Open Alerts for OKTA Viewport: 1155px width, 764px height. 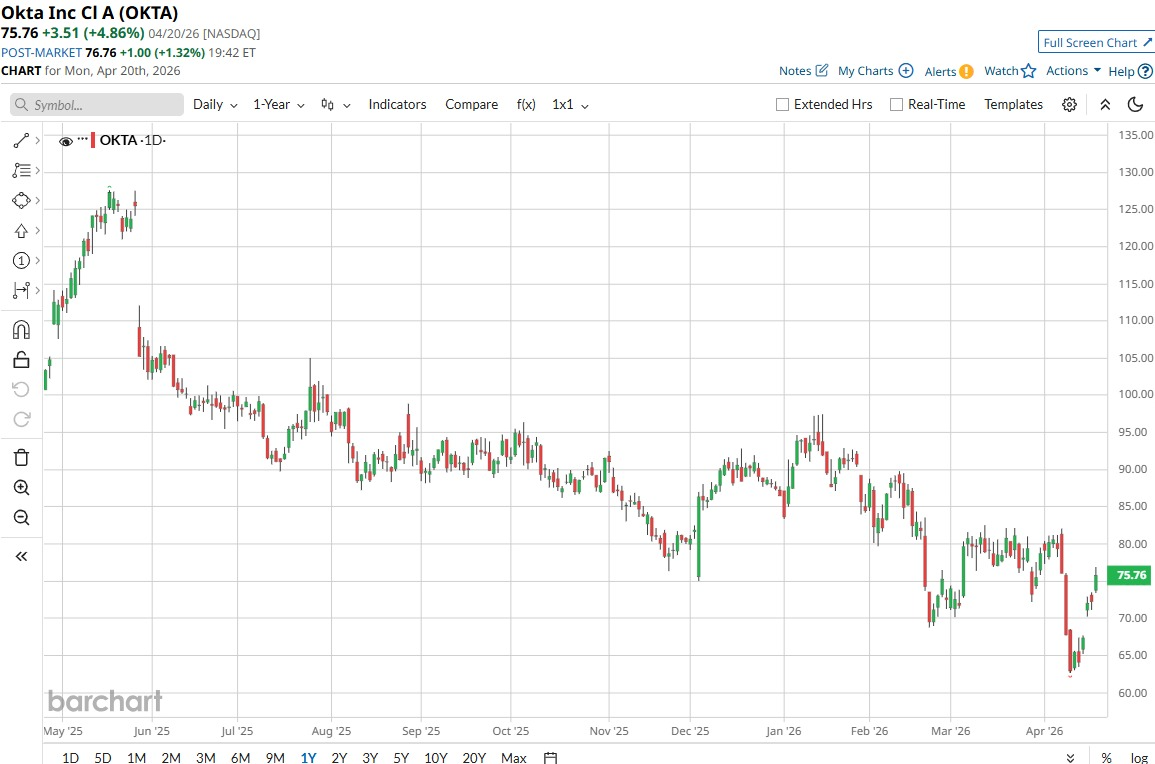(949, 71)
